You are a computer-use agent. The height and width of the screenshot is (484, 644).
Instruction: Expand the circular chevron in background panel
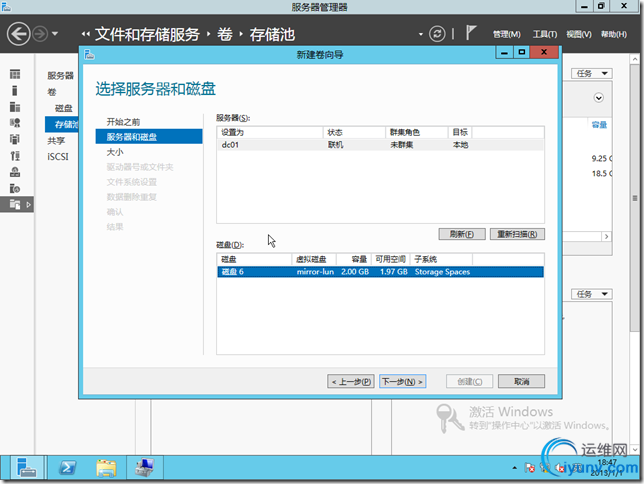pyautogui.click(x=598, y=98)
